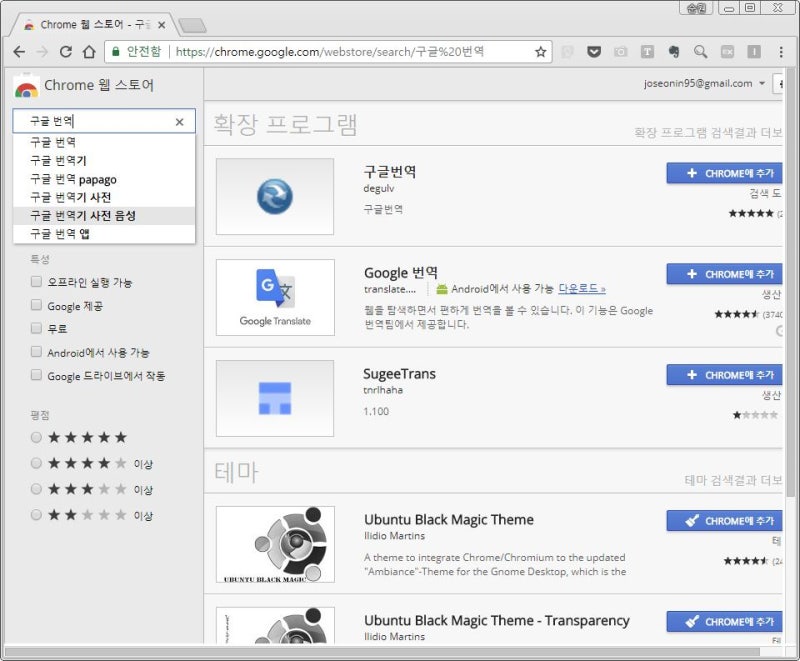Tick Google 드라이브에서 작동 checkbox

point(36,375)
